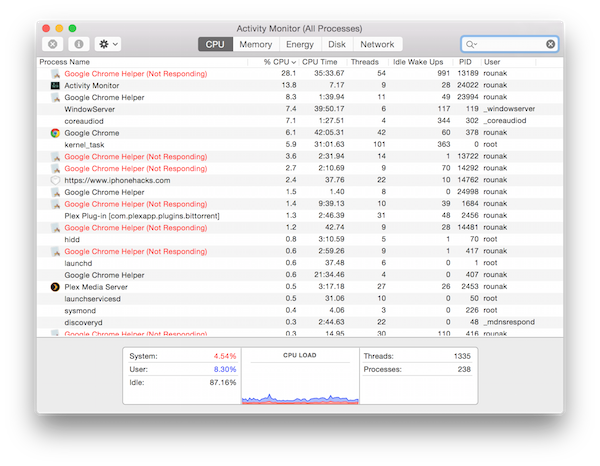Open search magnifier options dropdown
The width and height of the screenshot is (600, 466).
pos(472,45)
